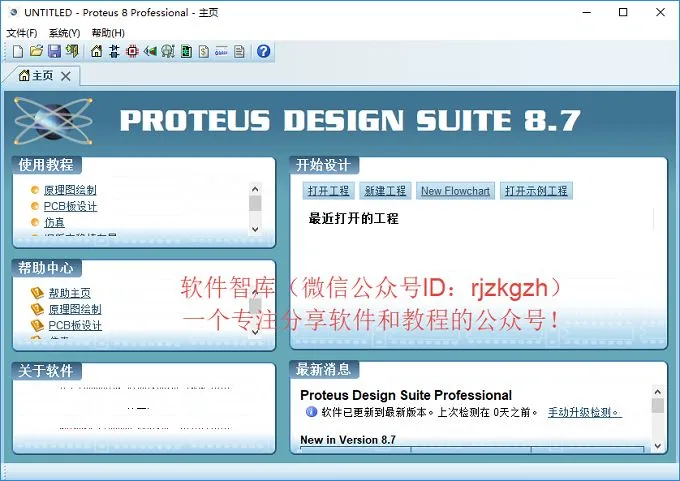The width and height of the screenshot is (680, 481).
Task: Open the Source Code toolbar icon
Action: [x=221, y=51]
